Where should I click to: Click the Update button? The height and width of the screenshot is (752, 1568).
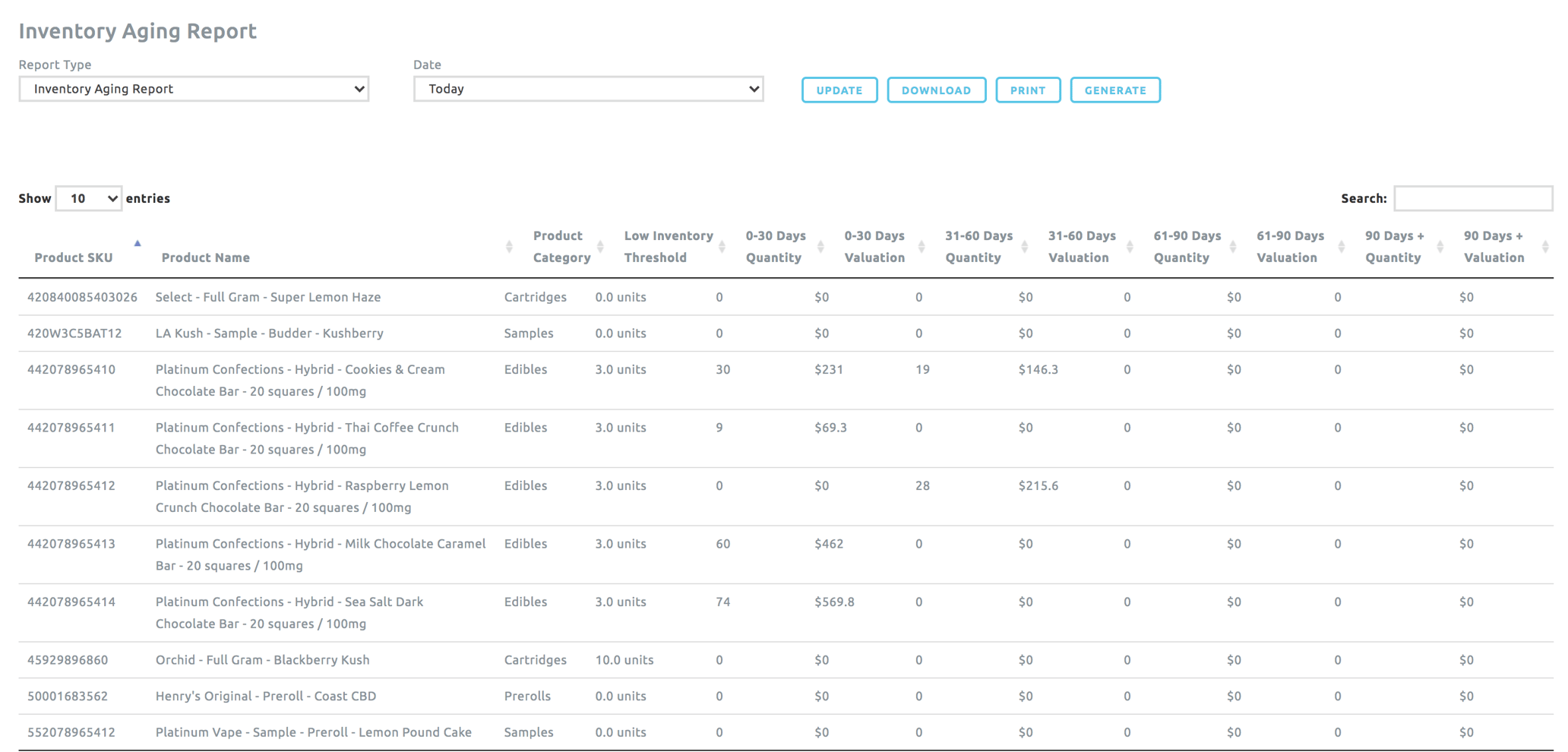click(839, 90)
